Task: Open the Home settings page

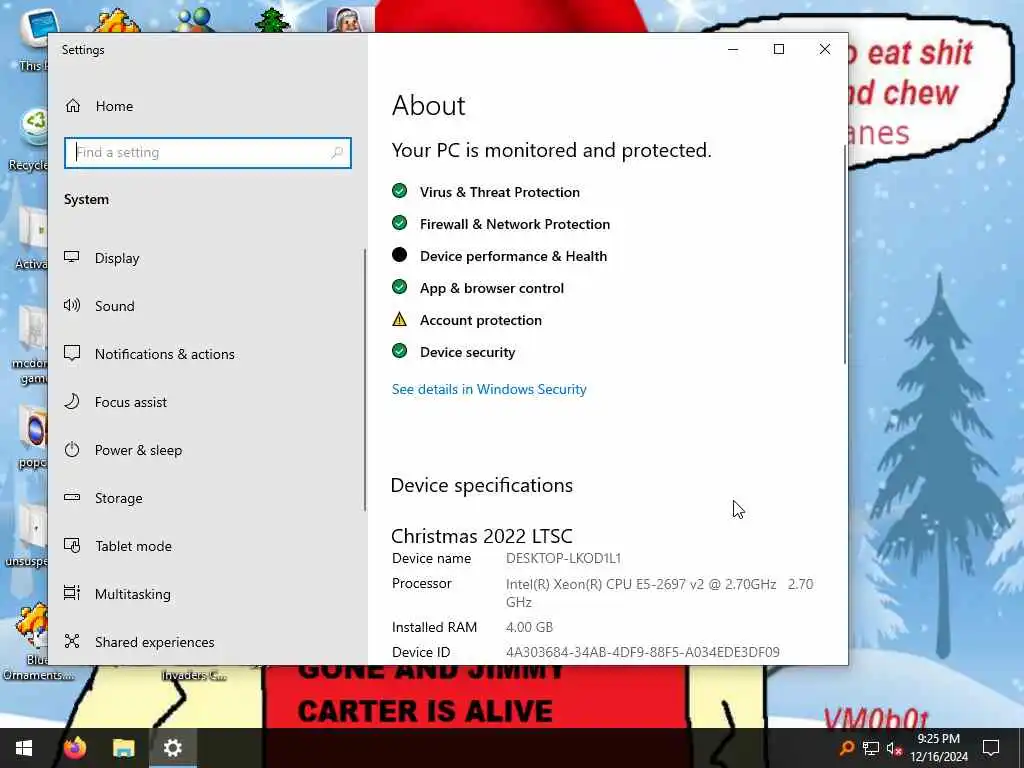Action: pyautogui.click(x=208, y=106)
